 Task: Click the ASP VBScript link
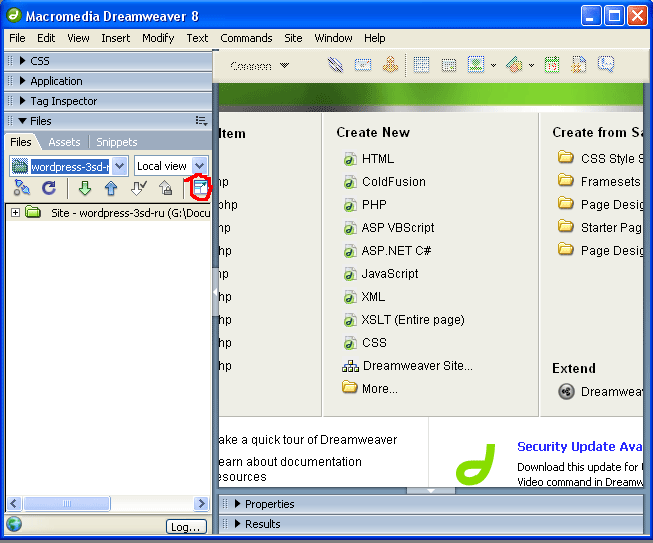(x=398, y=228)
